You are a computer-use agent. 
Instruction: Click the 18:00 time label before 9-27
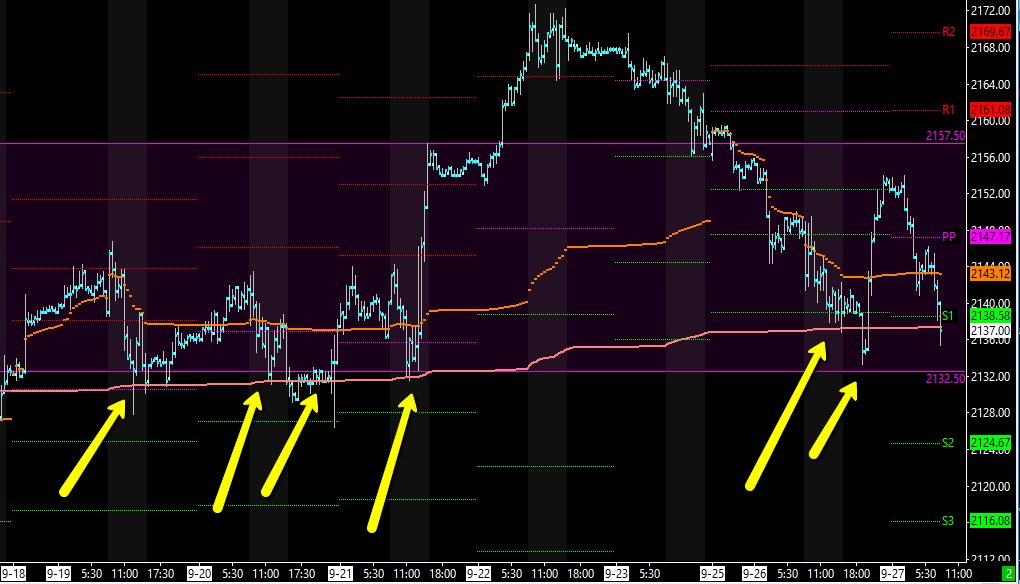coord(857,574)
